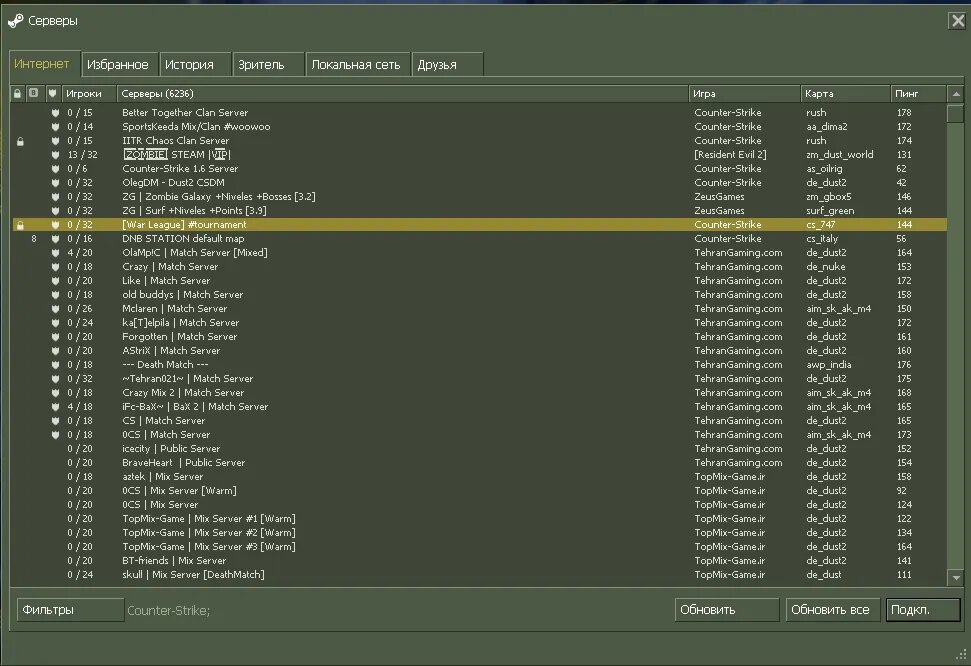The height and width of the screenshot is (666, 971).
Task: Grab the window resize grip in corner
Action: (x=961, y=654)
